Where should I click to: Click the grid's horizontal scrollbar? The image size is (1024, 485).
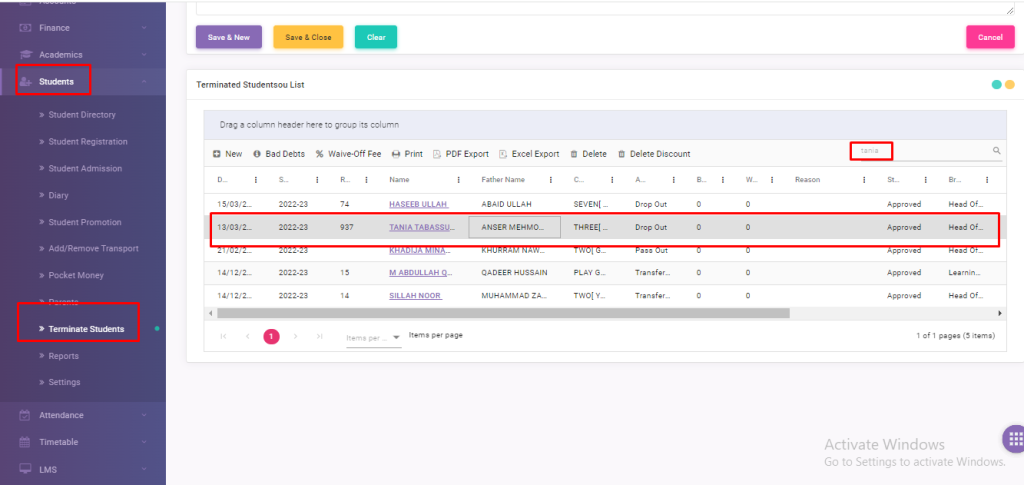coord(500,313)
